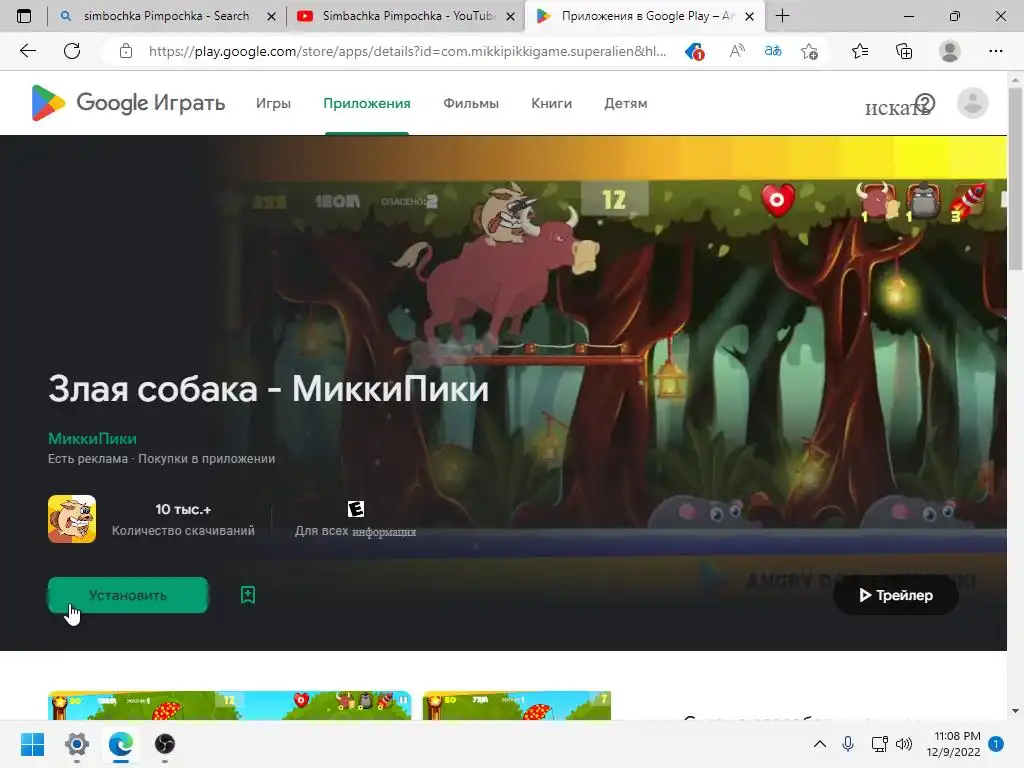
Task: Open the Edge profile avatar
Action: click(x=950, y=51)
